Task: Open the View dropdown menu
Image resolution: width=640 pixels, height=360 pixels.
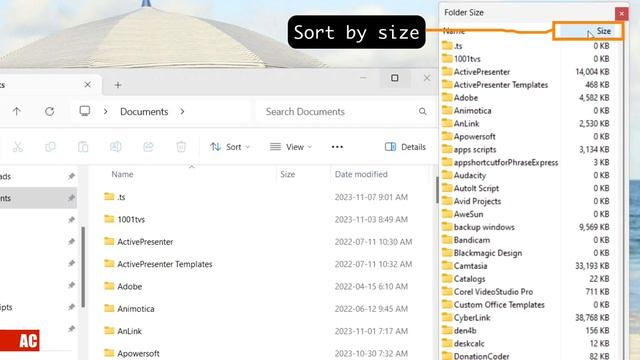Action: [x=291, y=147]
